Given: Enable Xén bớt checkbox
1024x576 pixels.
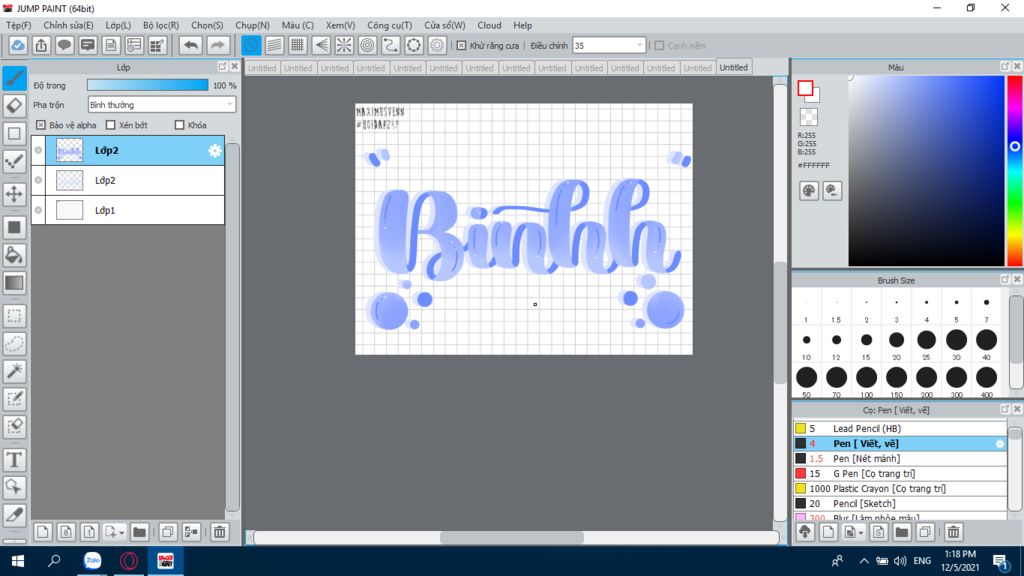Looking at the screenshot, I should [x=110, y=125].
